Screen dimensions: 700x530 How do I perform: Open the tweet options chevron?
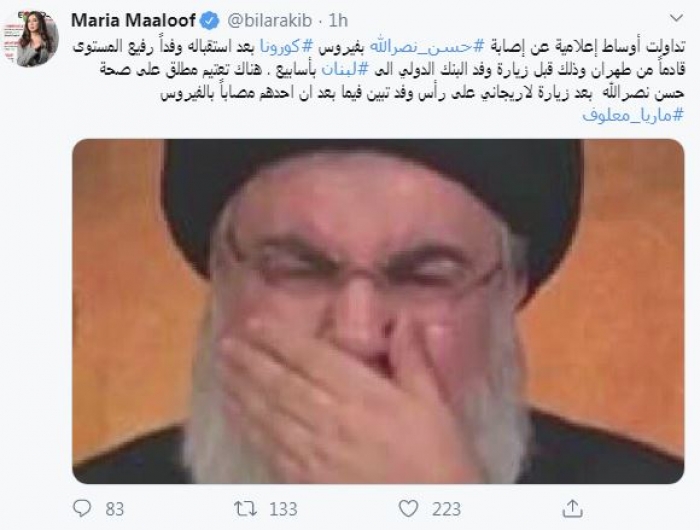[677, 18]
